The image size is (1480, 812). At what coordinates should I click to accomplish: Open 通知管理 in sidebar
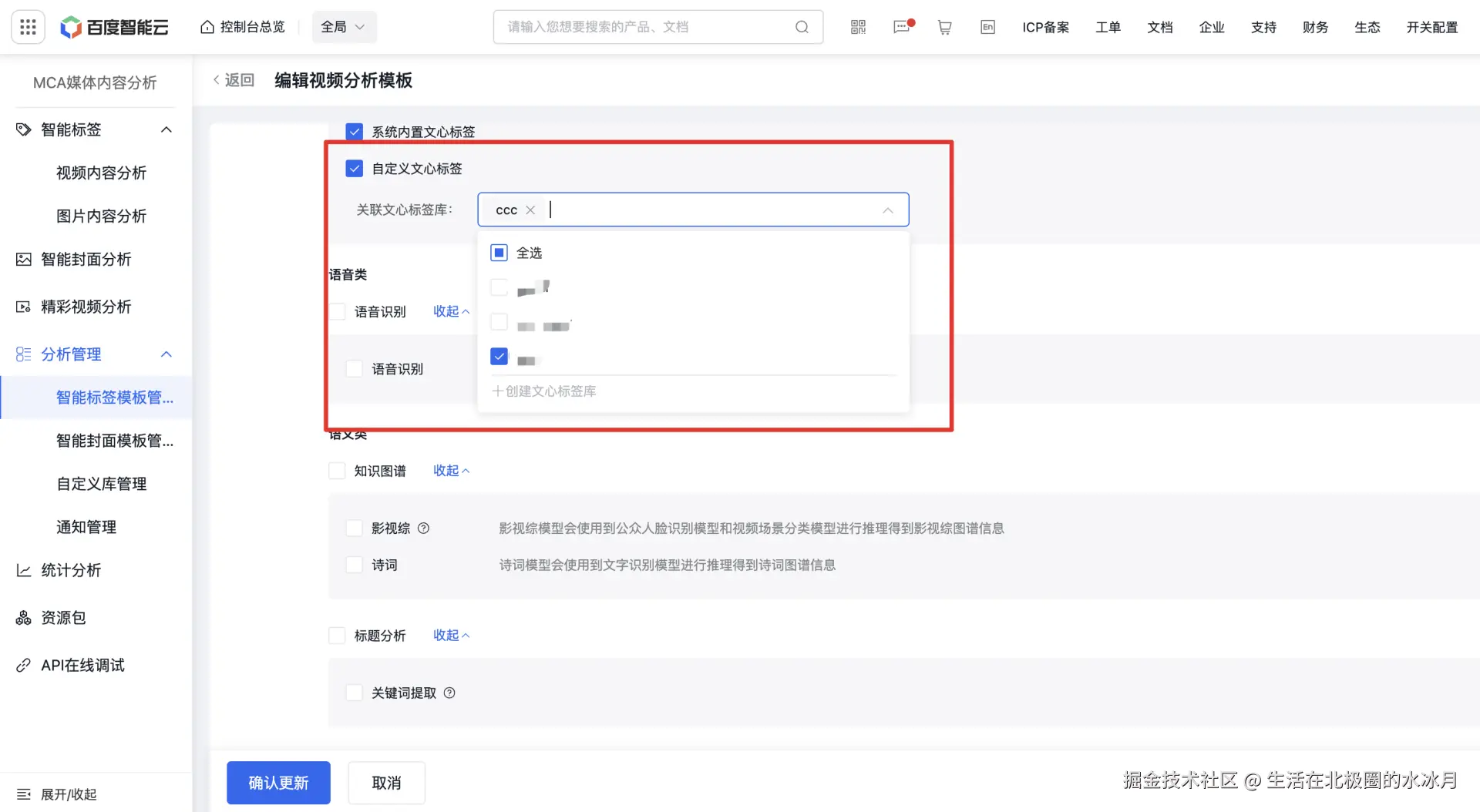(86, 527)
